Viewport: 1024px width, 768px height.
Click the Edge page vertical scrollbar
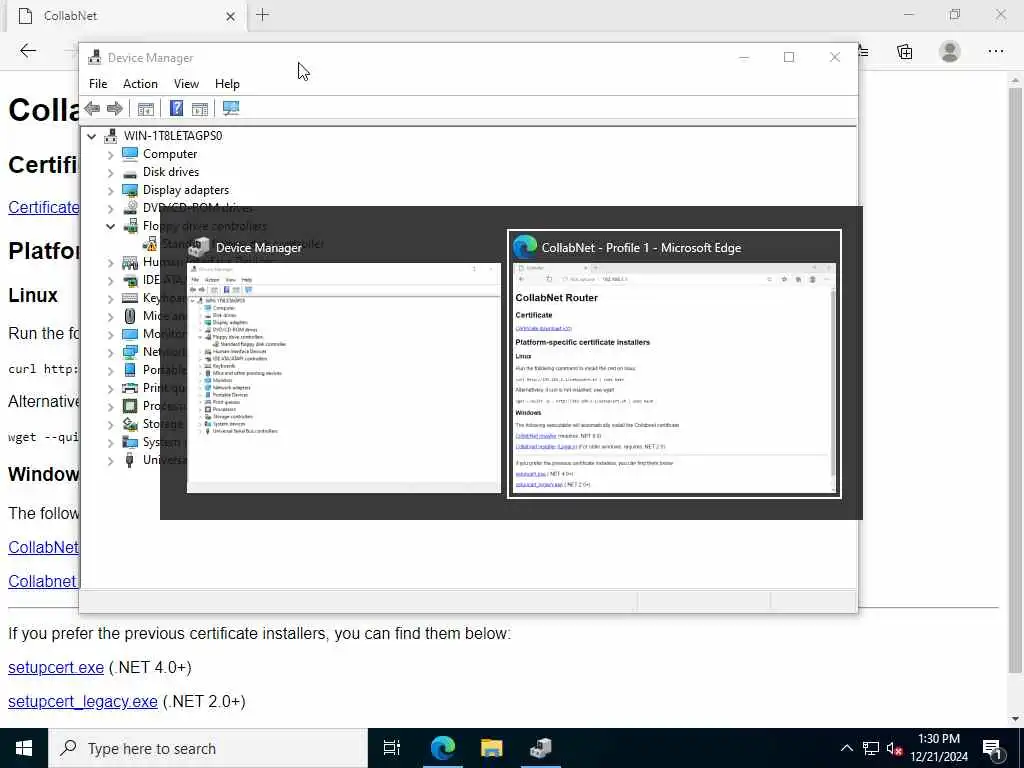click(x=1015, y=379)
